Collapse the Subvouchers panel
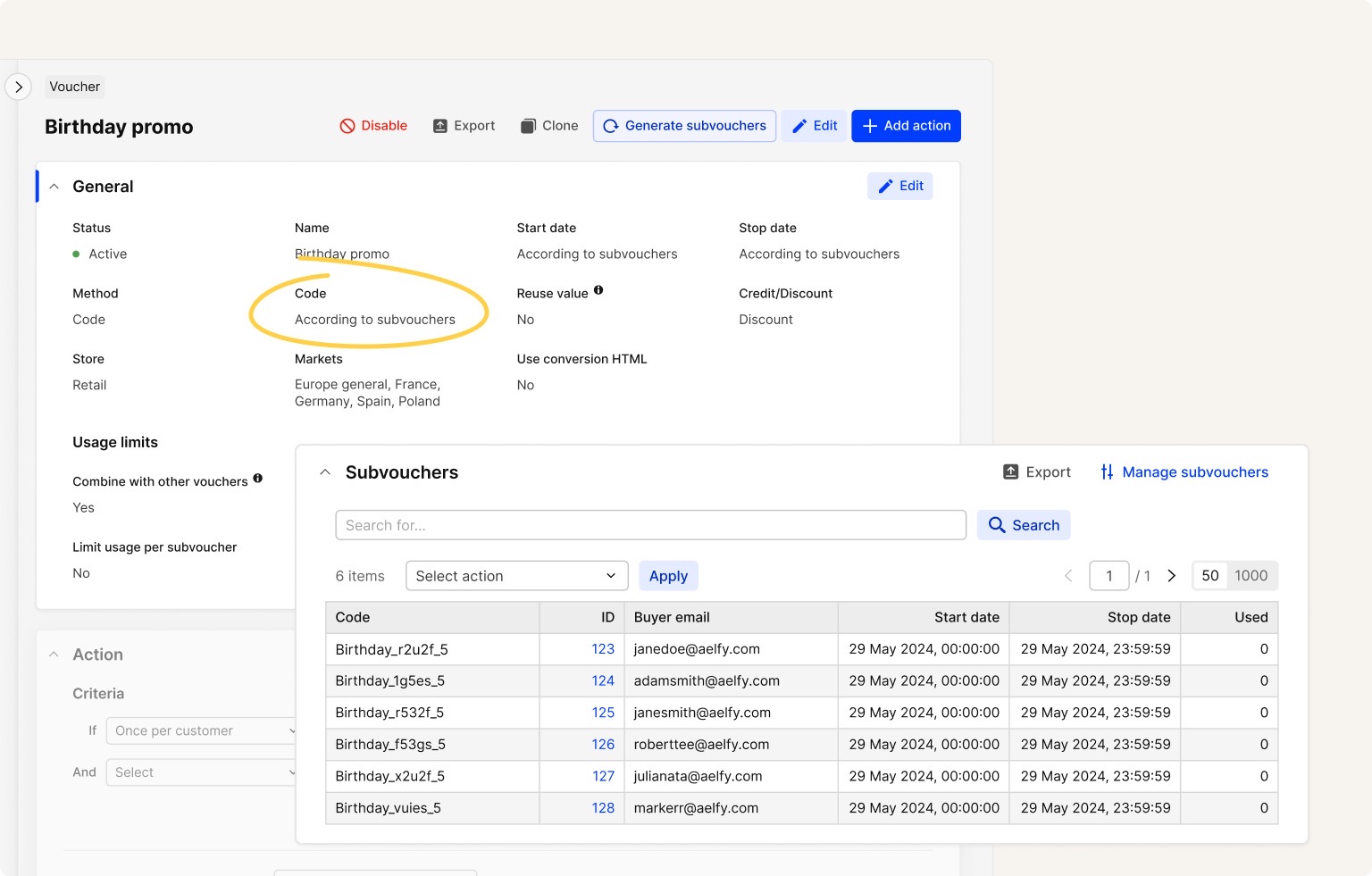 click(325, 472)
